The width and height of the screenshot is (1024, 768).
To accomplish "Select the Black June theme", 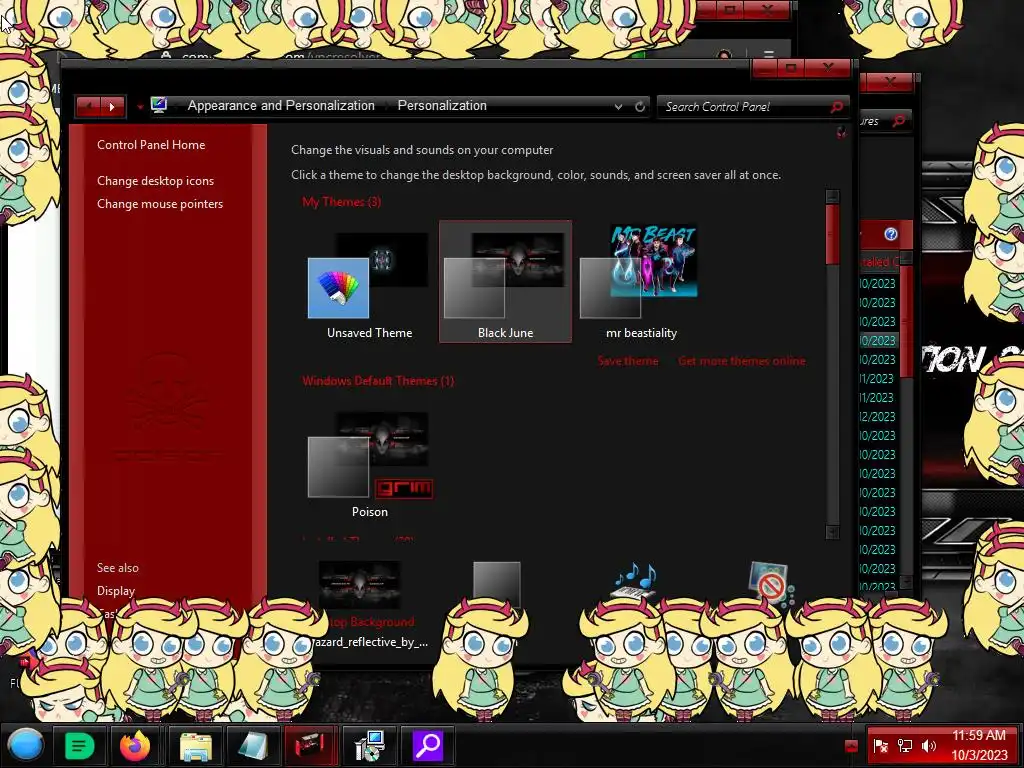I will pos(505,281).
